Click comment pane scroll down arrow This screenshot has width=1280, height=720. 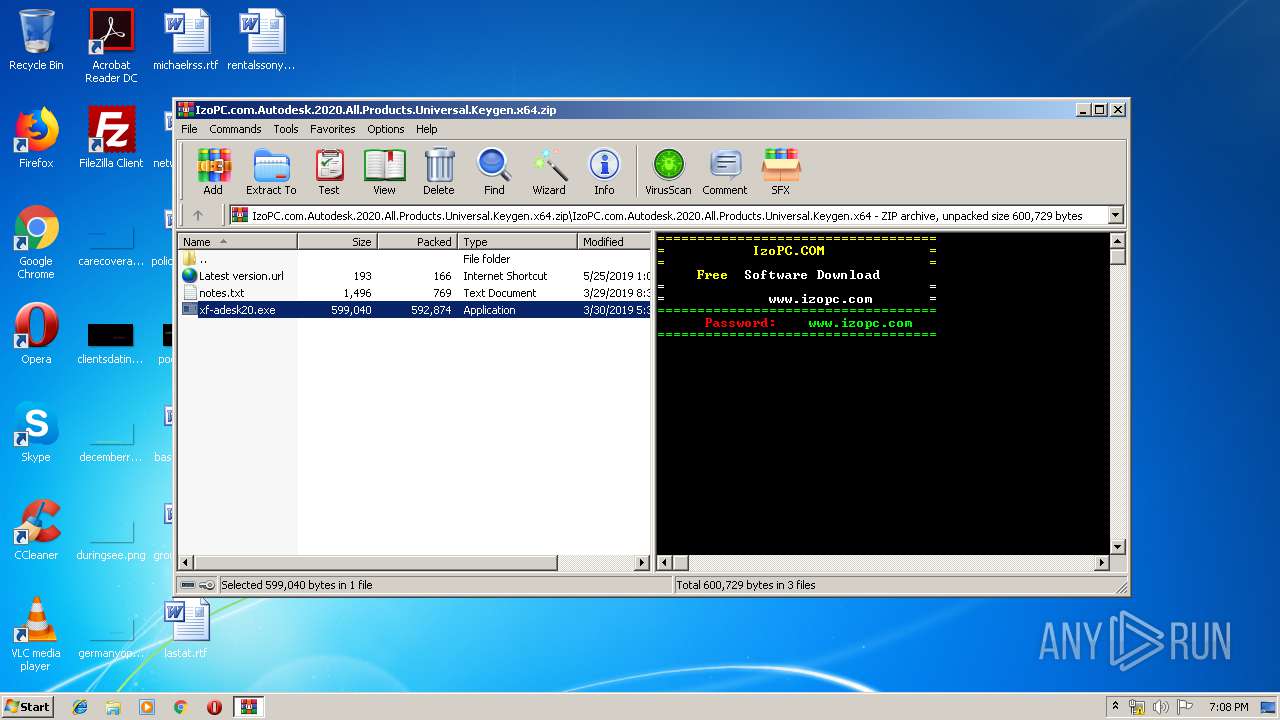pos(1118,547)
